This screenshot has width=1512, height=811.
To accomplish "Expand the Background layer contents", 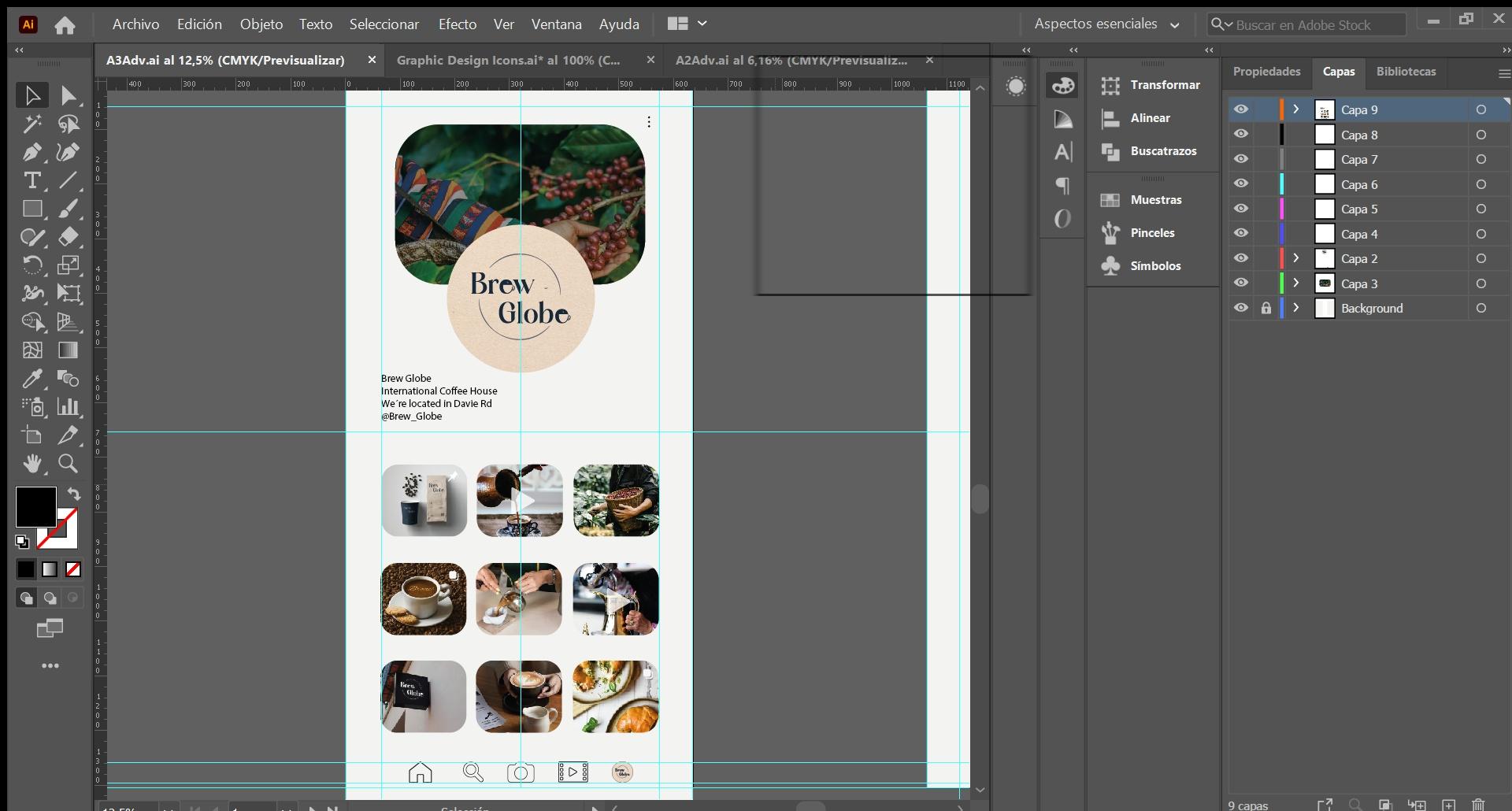I will [1295, 308].
